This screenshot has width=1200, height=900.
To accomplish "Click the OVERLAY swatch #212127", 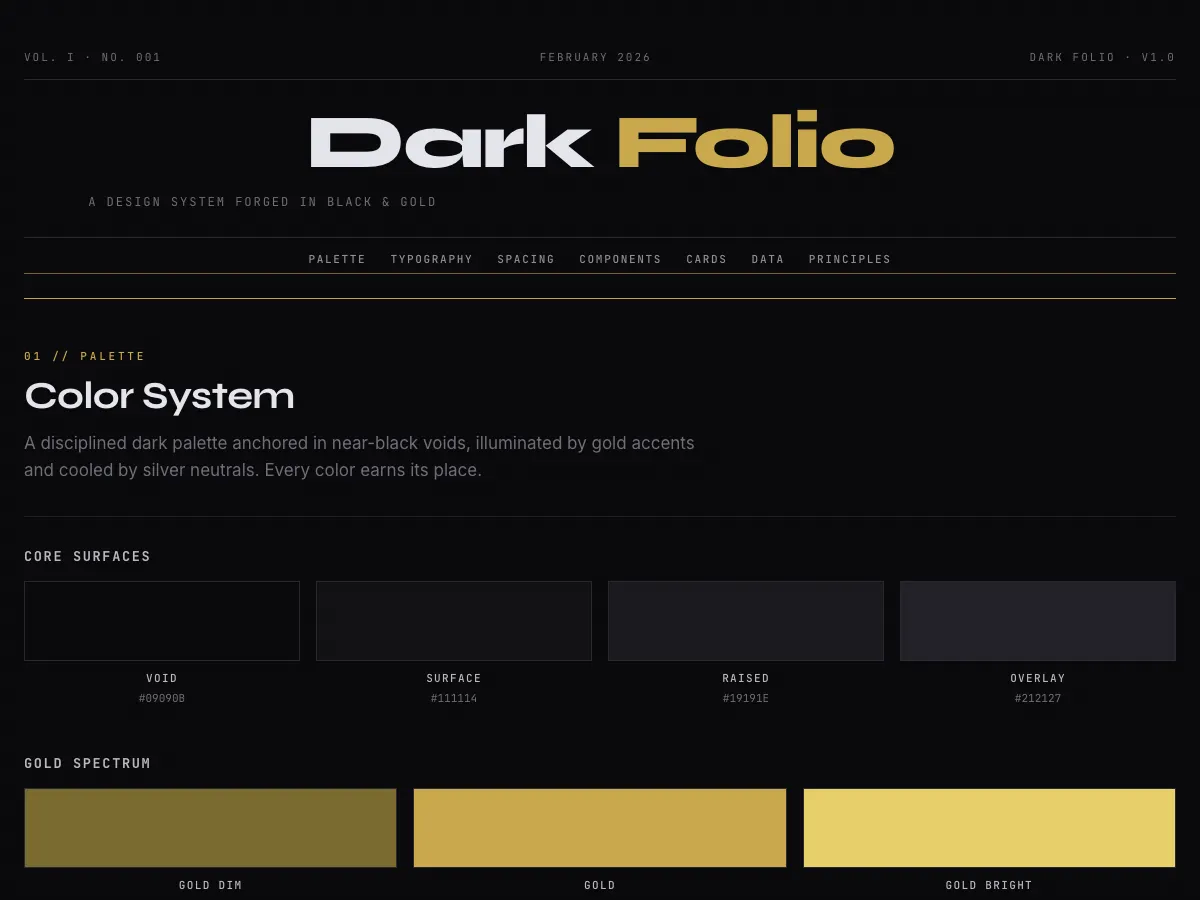I will pyautogui.click(x=1037, y=620).
